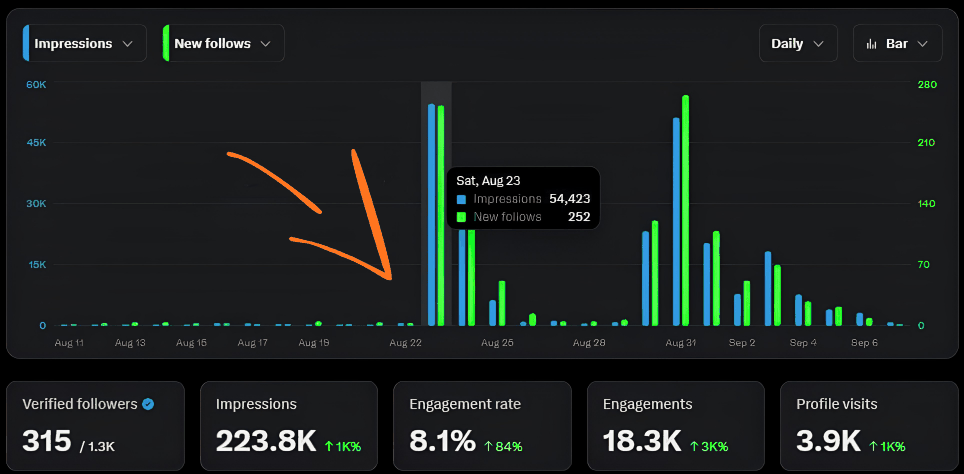Click the 45K left axis label
The width and height of the screenshot is (964, 474).
(x=36, y=143)
